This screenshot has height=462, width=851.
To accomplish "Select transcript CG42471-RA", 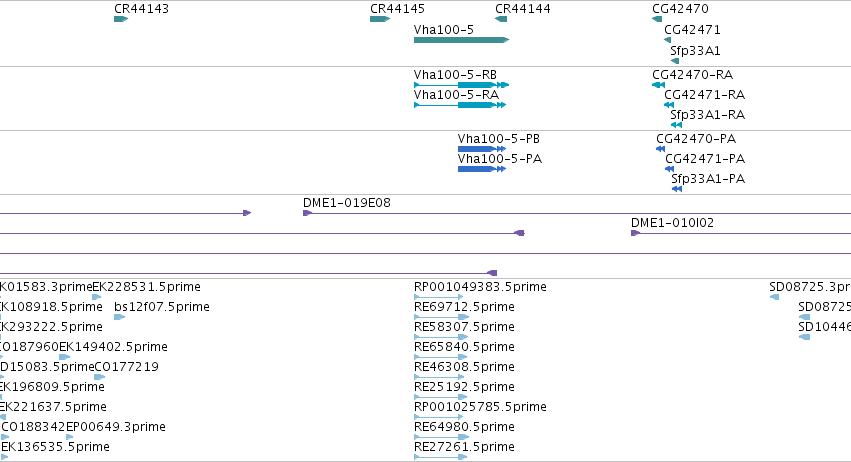I will tap(669, 105).
